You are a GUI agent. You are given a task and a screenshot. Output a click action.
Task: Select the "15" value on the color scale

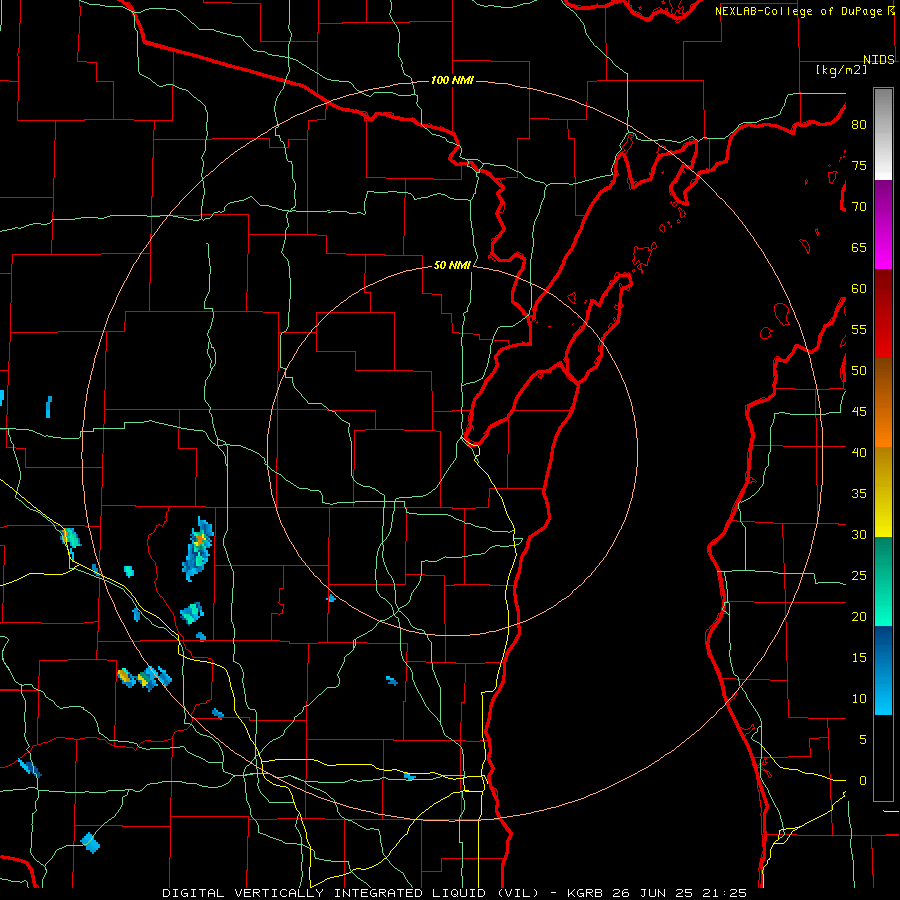(x=859, y=658)
